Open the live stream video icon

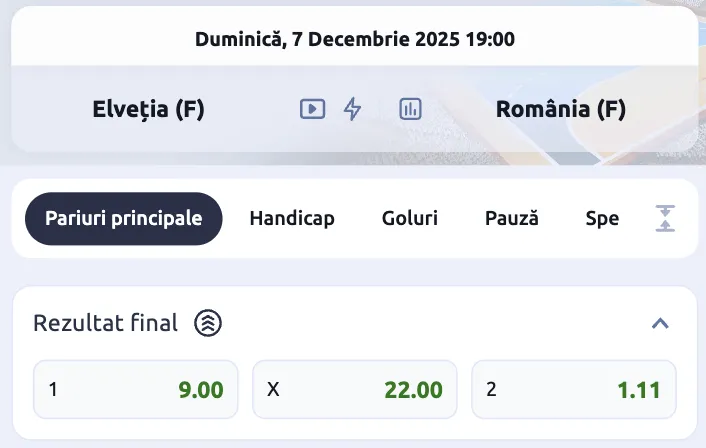click(x=313, y=109)
